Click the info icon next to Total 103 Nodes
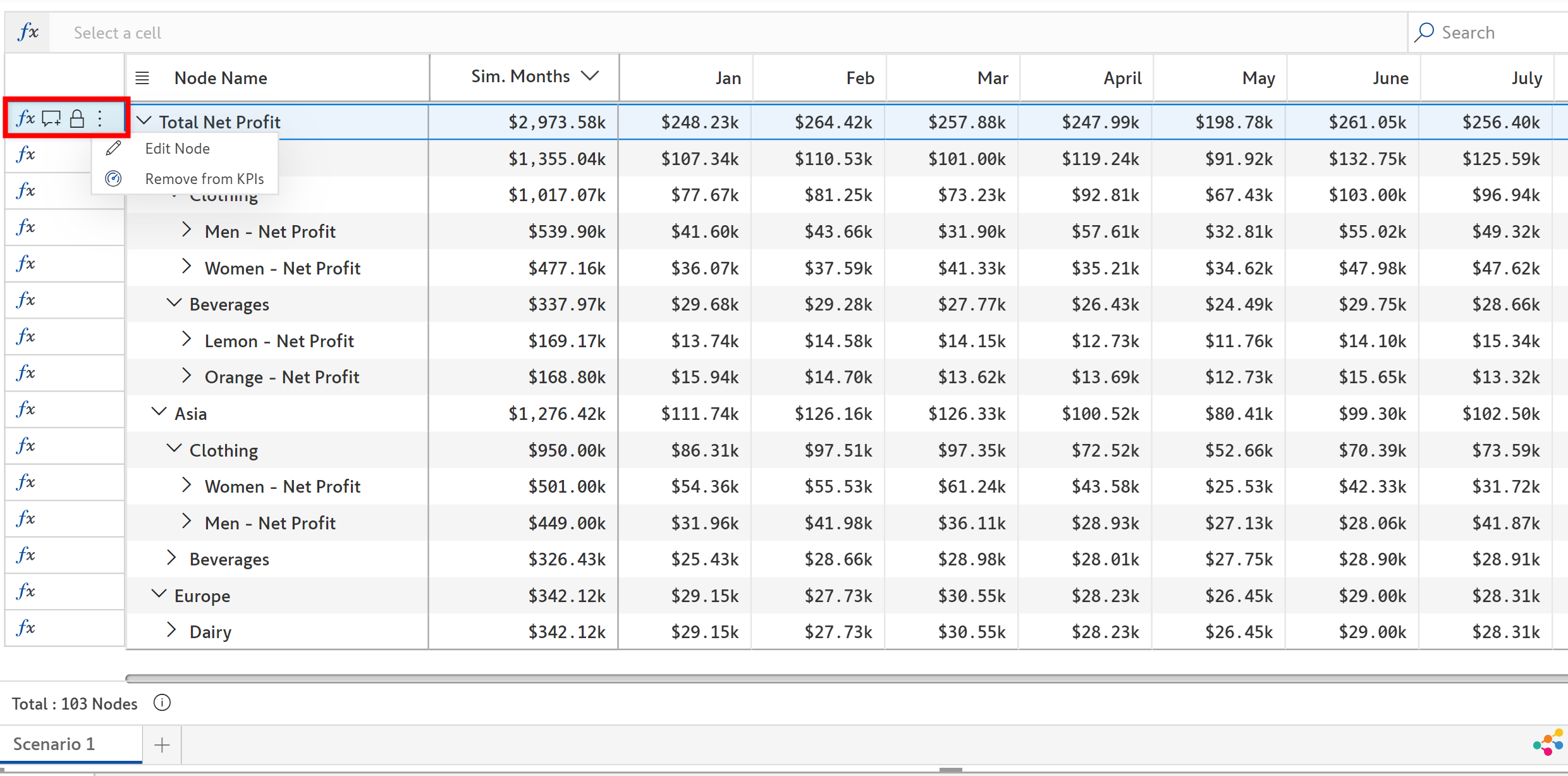This screenshot has height=776, width=1568. 162,703
